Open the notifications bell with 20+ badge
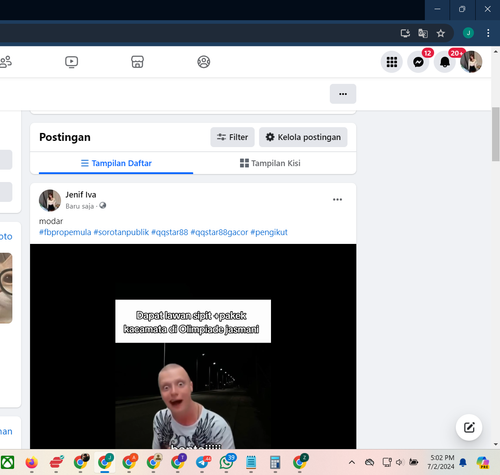Image resolution: width=500 pixels, height=475 pixels. tap(445, 62)
